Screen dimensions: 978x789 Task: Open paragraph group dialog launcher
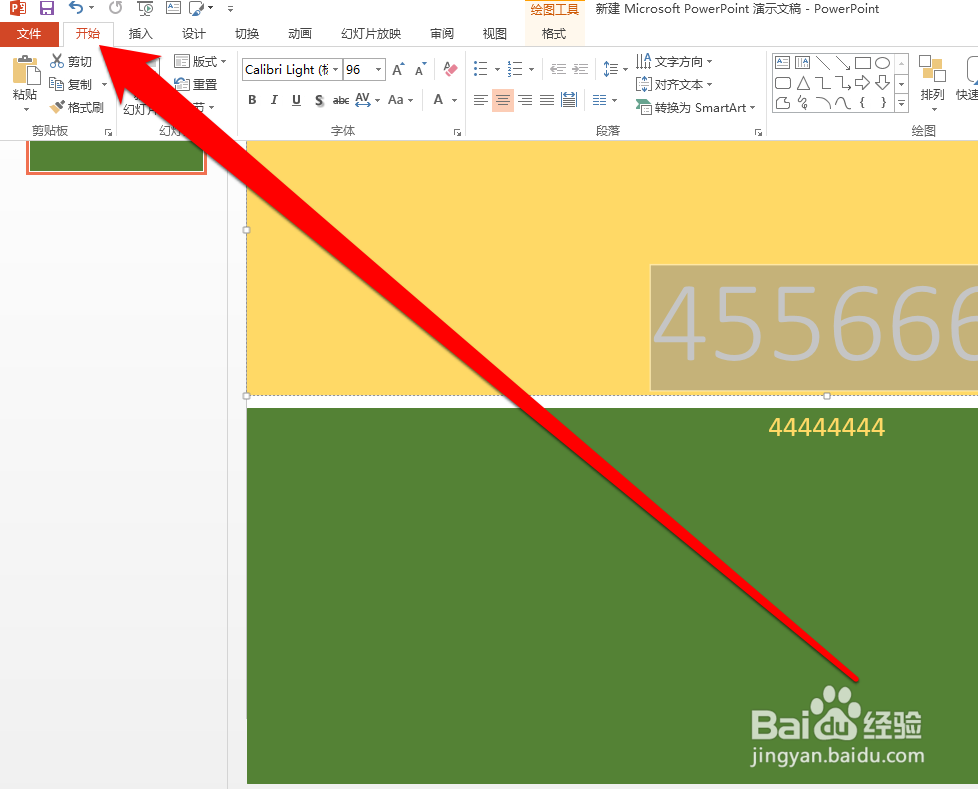[758, 132]
